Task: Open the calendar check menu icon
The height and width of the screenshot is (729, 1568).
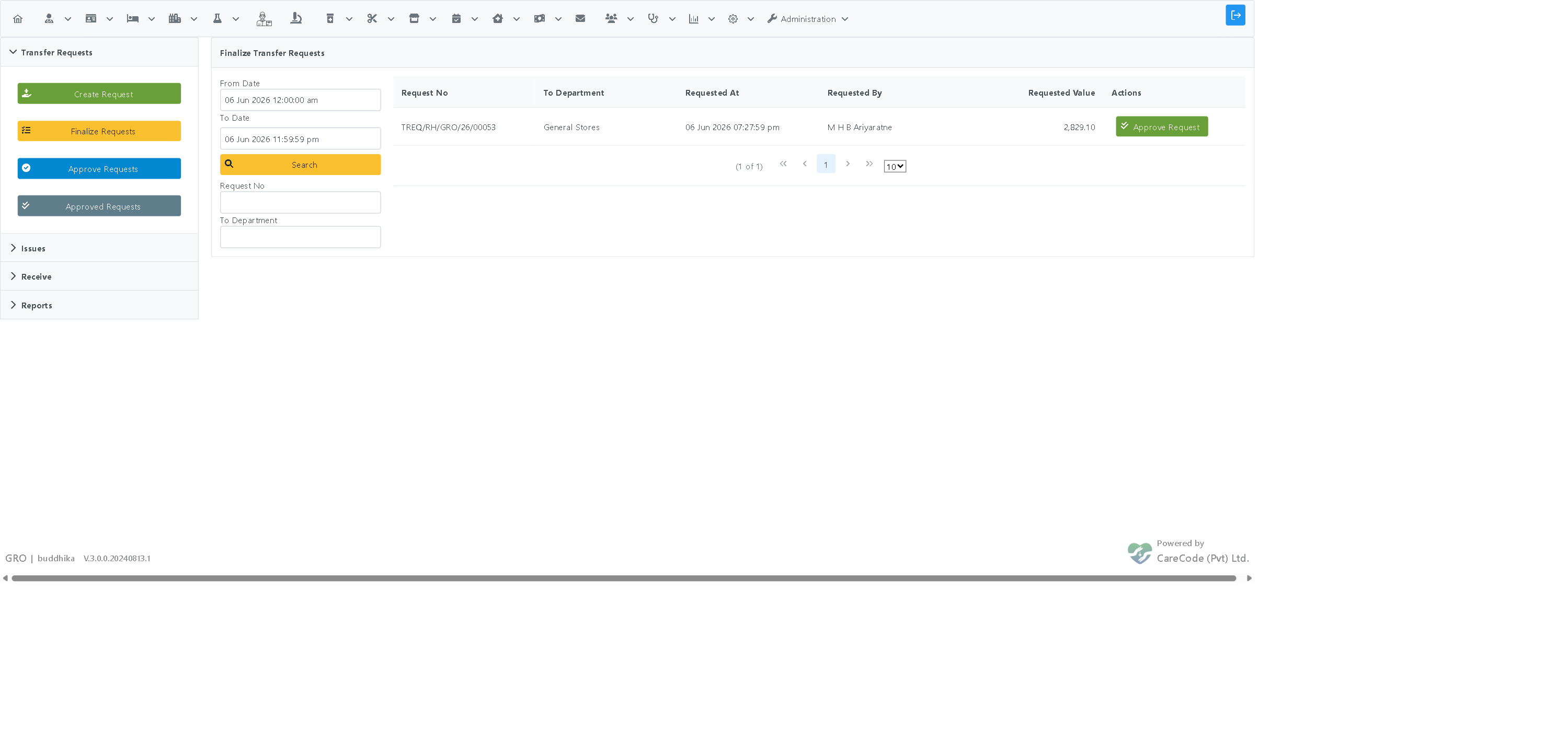Action: pyautogui.click(x=456, y=19)
